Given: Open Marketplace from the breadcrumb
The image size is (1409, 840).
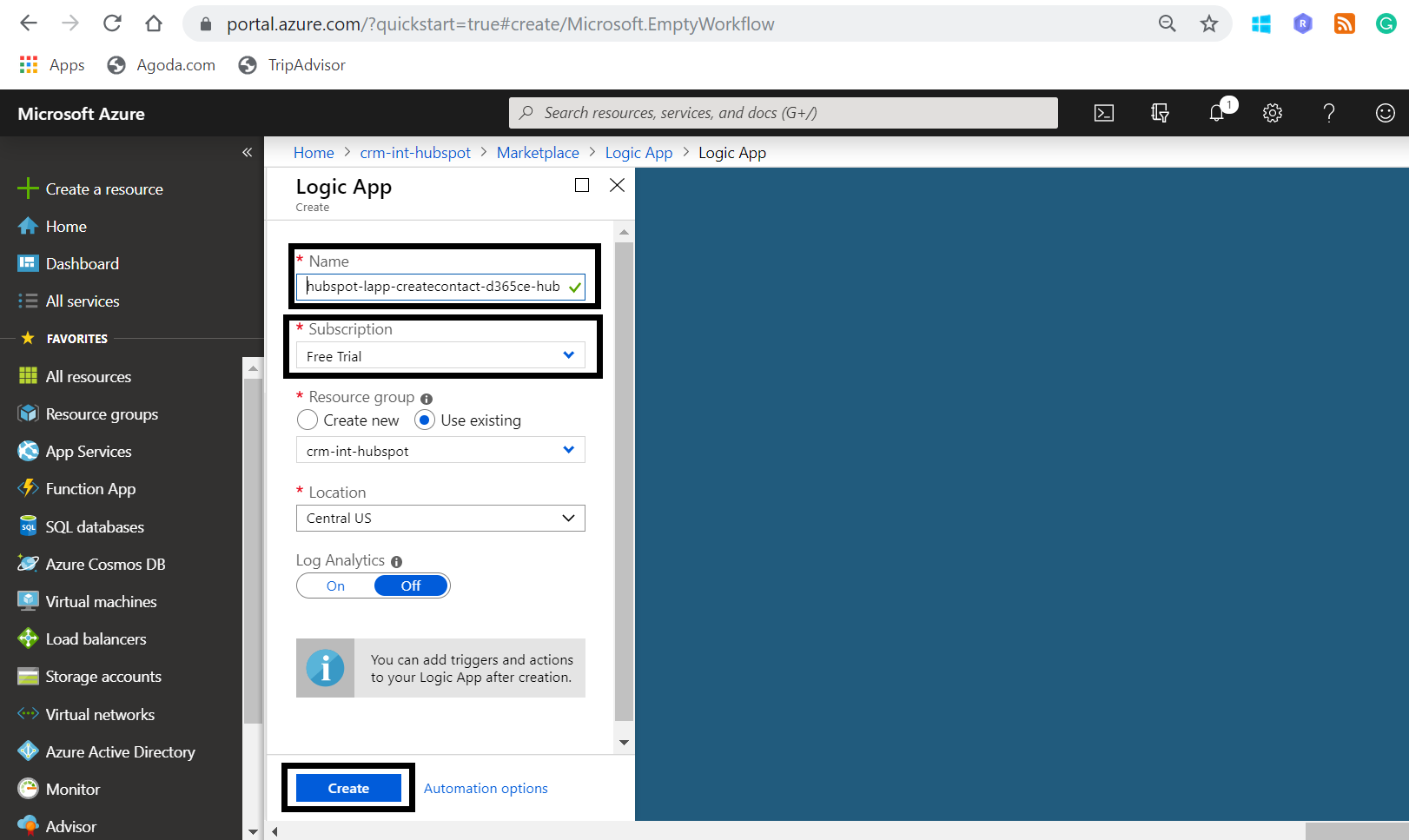Looking at the screenshot, I should click(x=538, y=152).
